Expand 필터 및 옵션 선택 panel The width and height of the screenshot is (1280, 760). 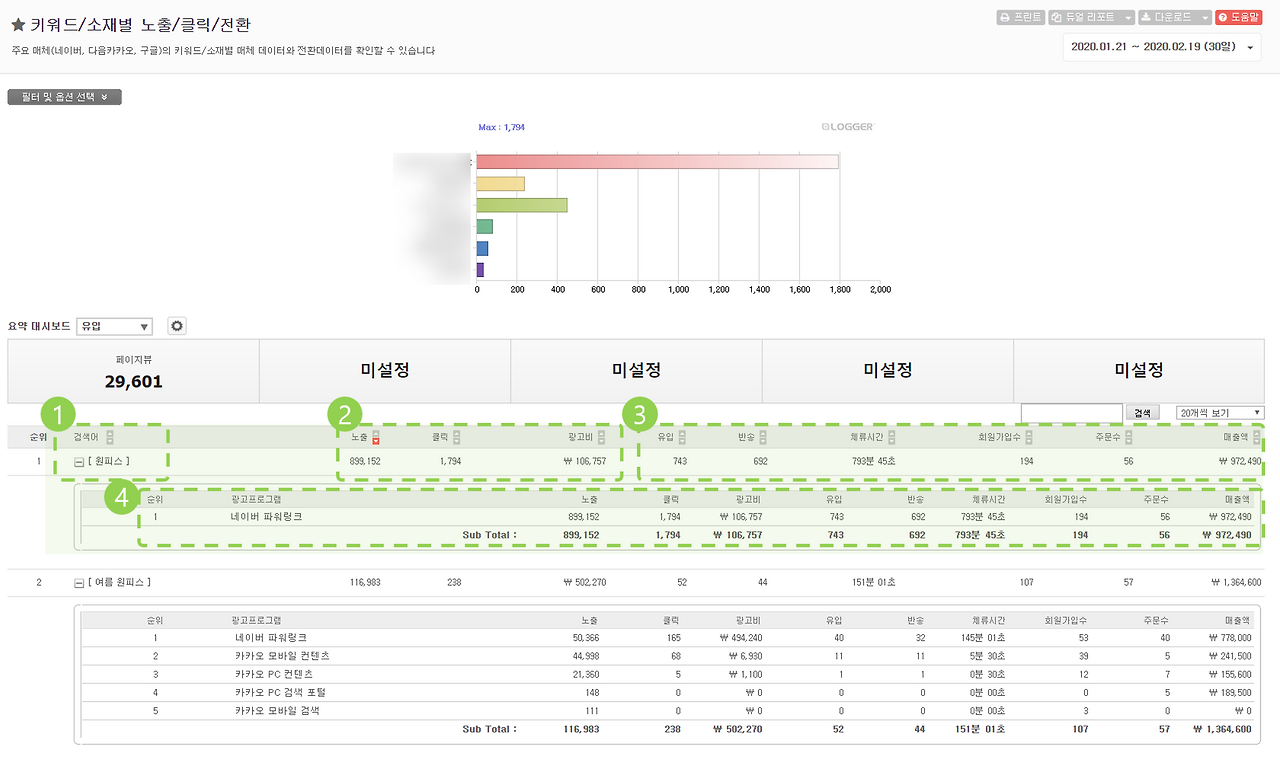point(65,97)
